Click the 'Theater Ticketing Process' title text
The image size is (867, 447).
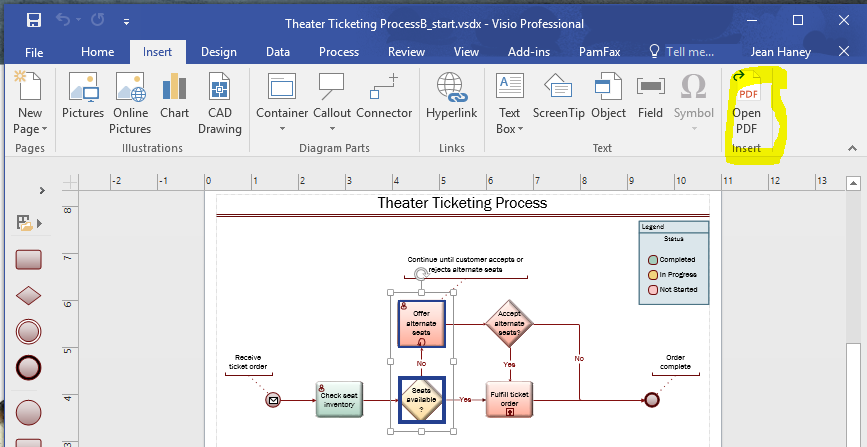point(462,203)
